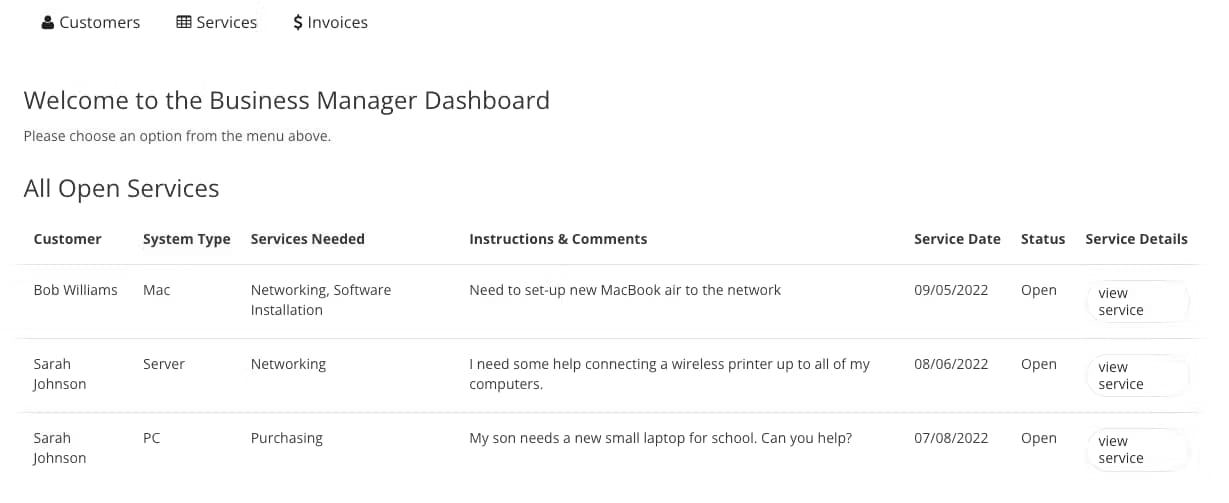The image size is (1229, 503).
Task: Click the person icon beside Customers
Action: (47, 22)
